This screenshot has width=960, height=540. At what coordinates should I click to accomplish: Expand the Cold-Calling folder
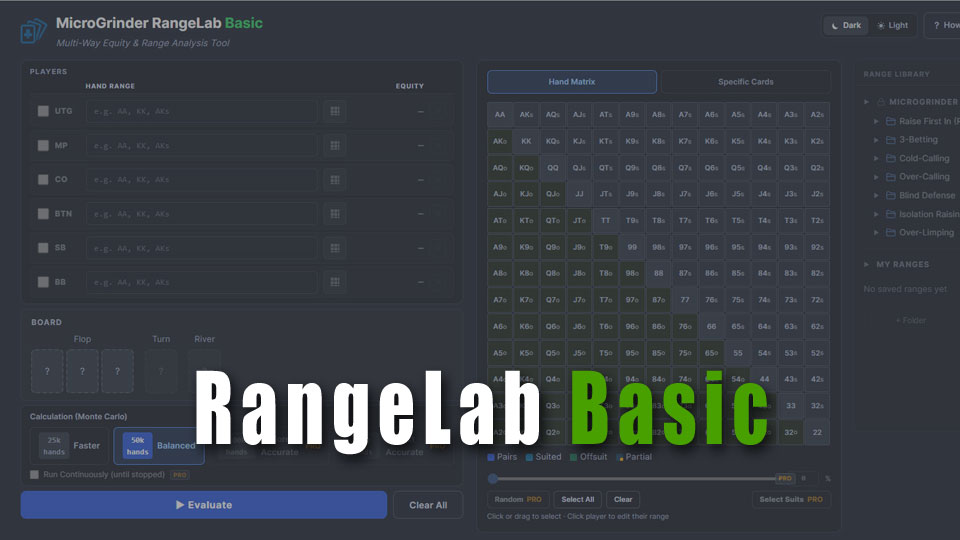pyautogui.click(x=876, y=159)
